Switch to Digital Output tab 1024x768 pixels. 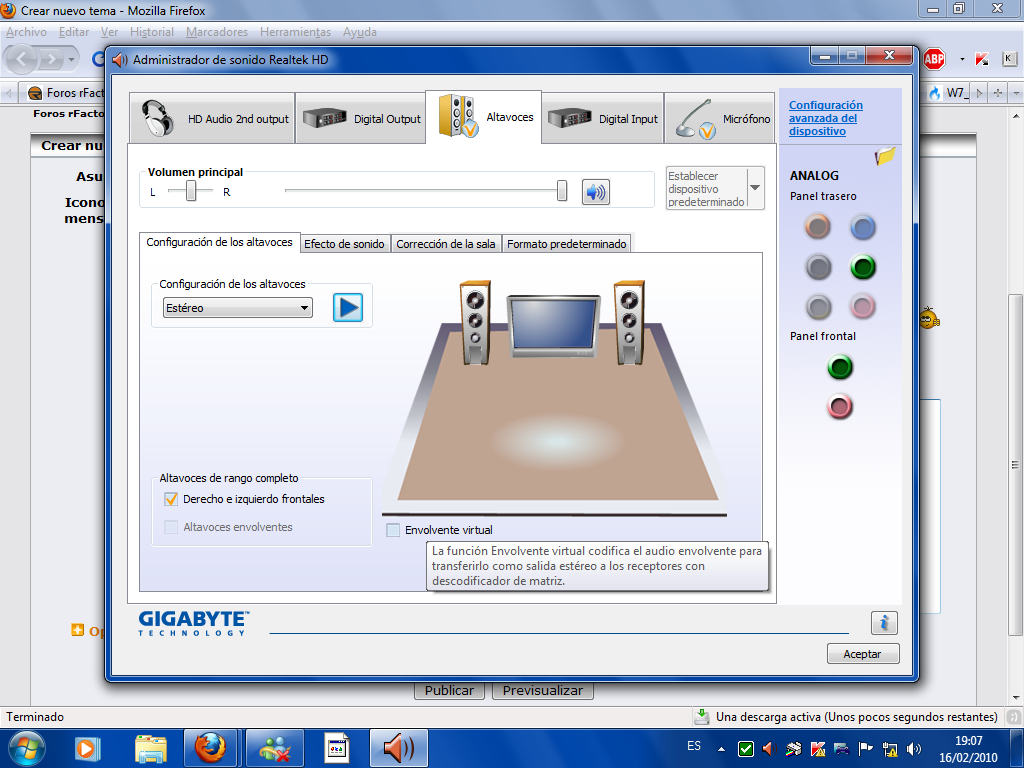[360, 118]
